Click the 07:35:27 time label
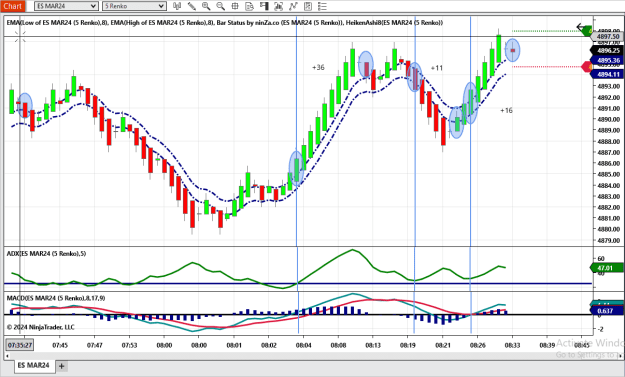This screenshot has height=377, width=625. pyautogui.click(x=20, y=345)
